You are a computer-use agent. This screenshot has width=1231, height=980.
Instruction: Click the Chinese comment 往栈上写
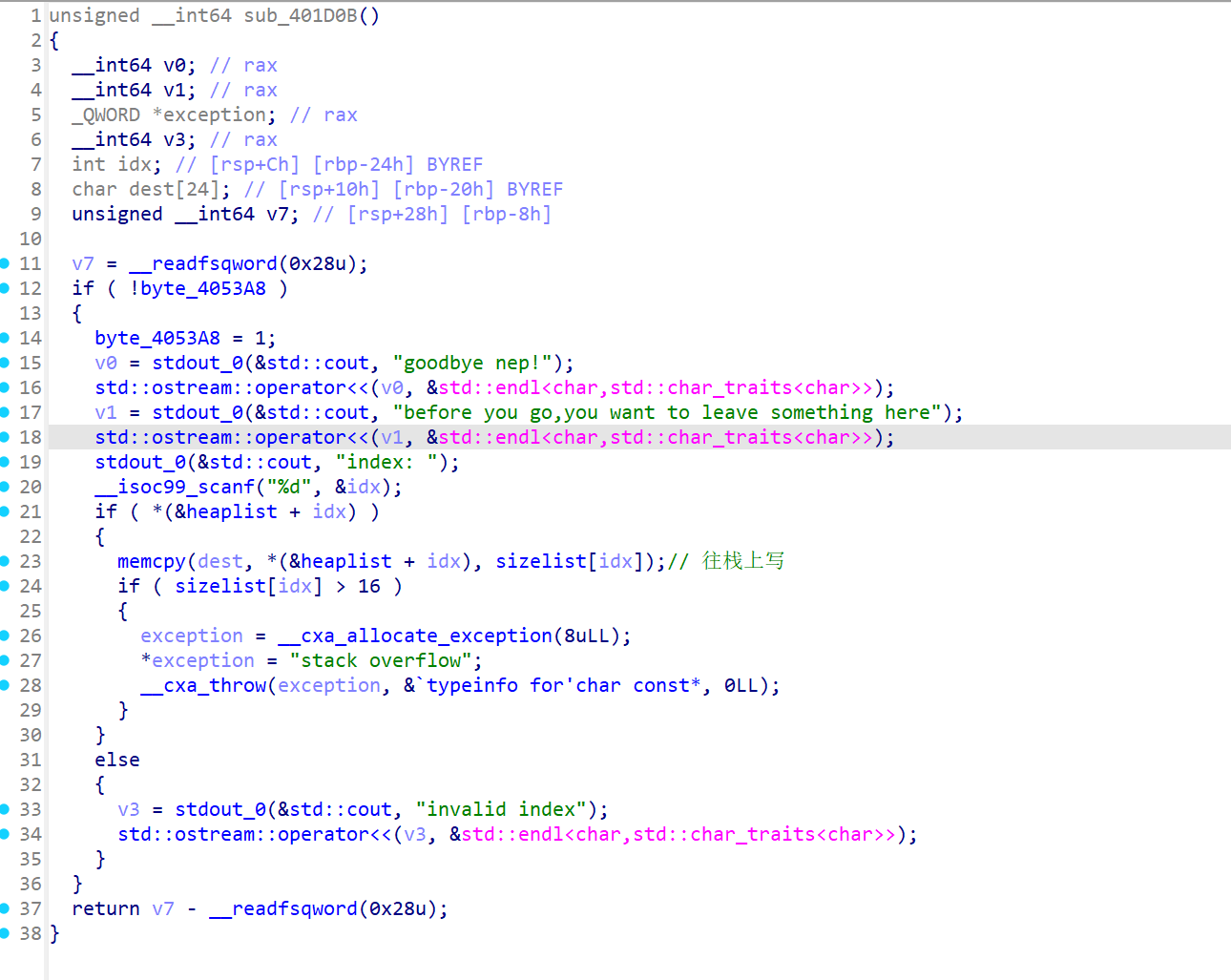pos(743,561)
